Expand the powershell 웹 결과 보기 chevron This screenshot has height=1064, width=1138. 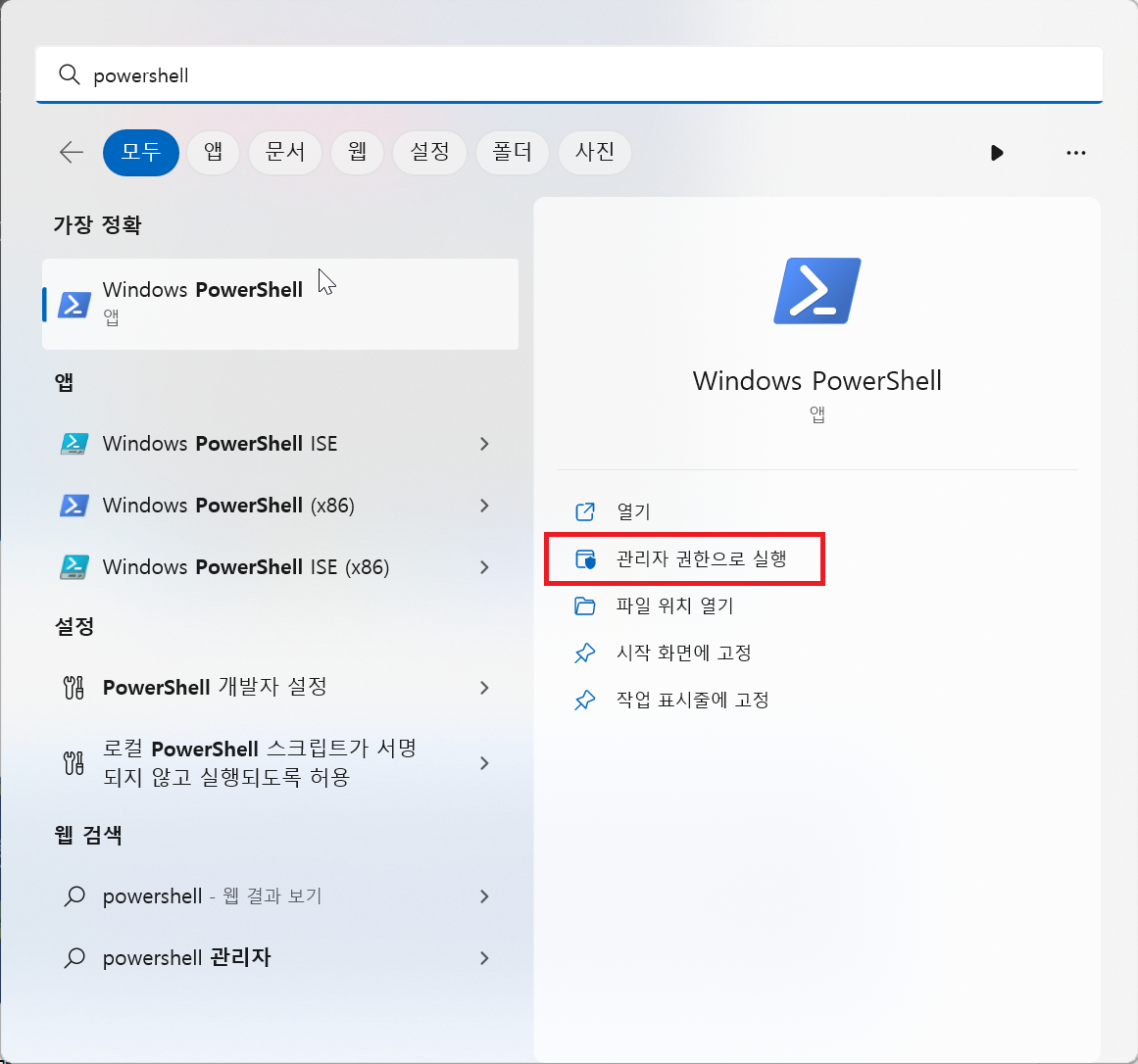click(484, 896)
